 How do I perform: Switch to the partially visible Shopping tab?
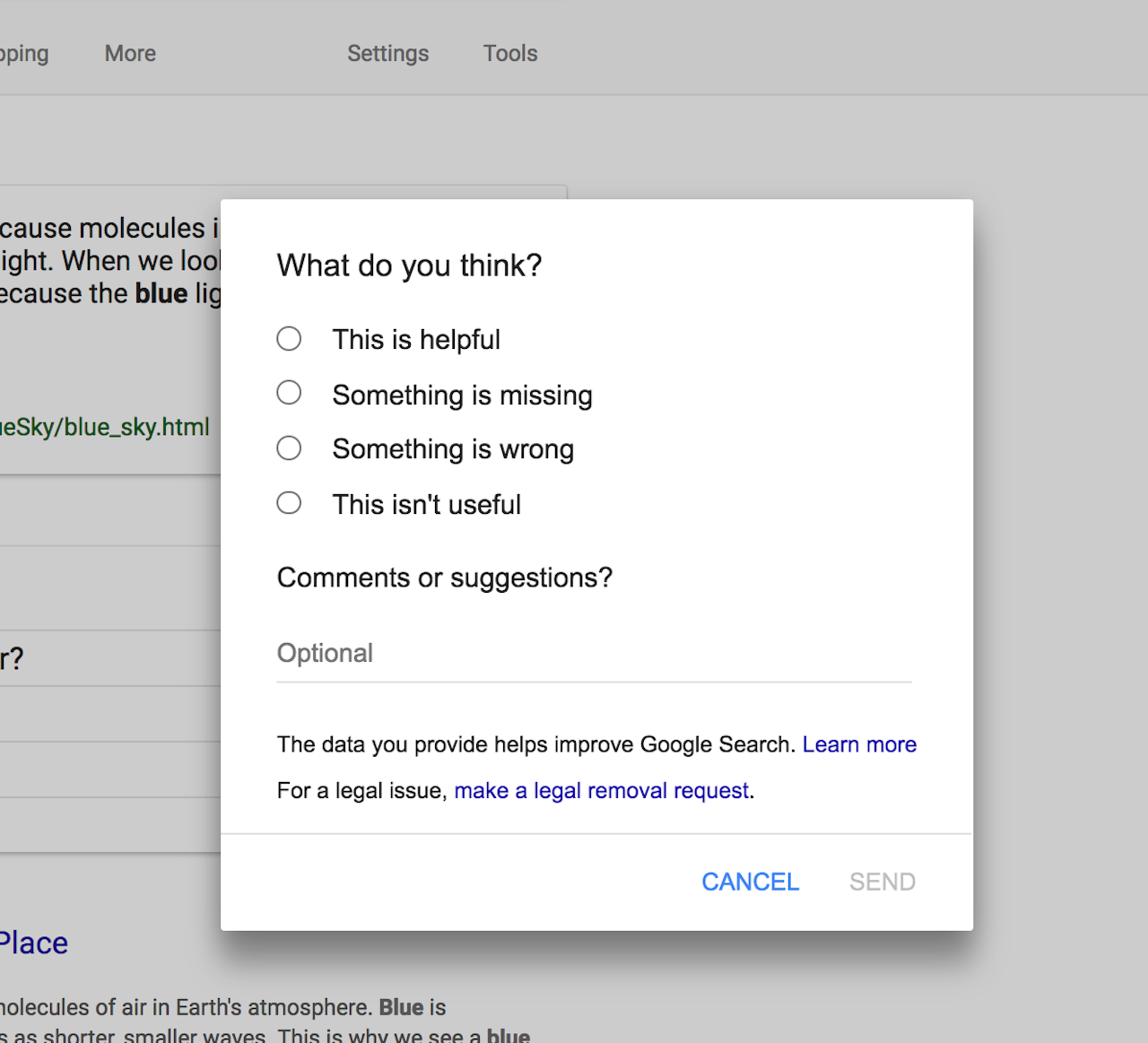tap(24, 54)
